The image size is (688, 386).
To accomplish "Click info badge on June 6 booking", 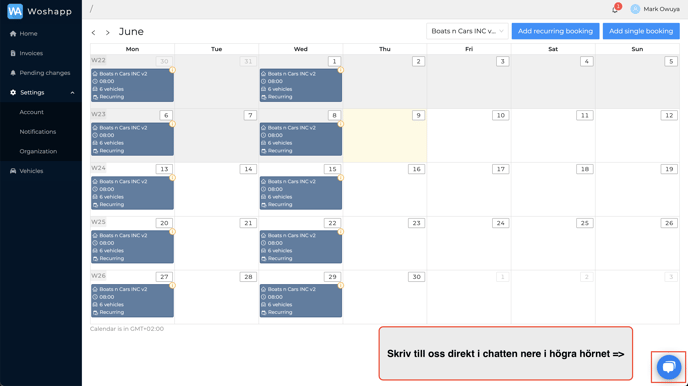I will (172, 124).
